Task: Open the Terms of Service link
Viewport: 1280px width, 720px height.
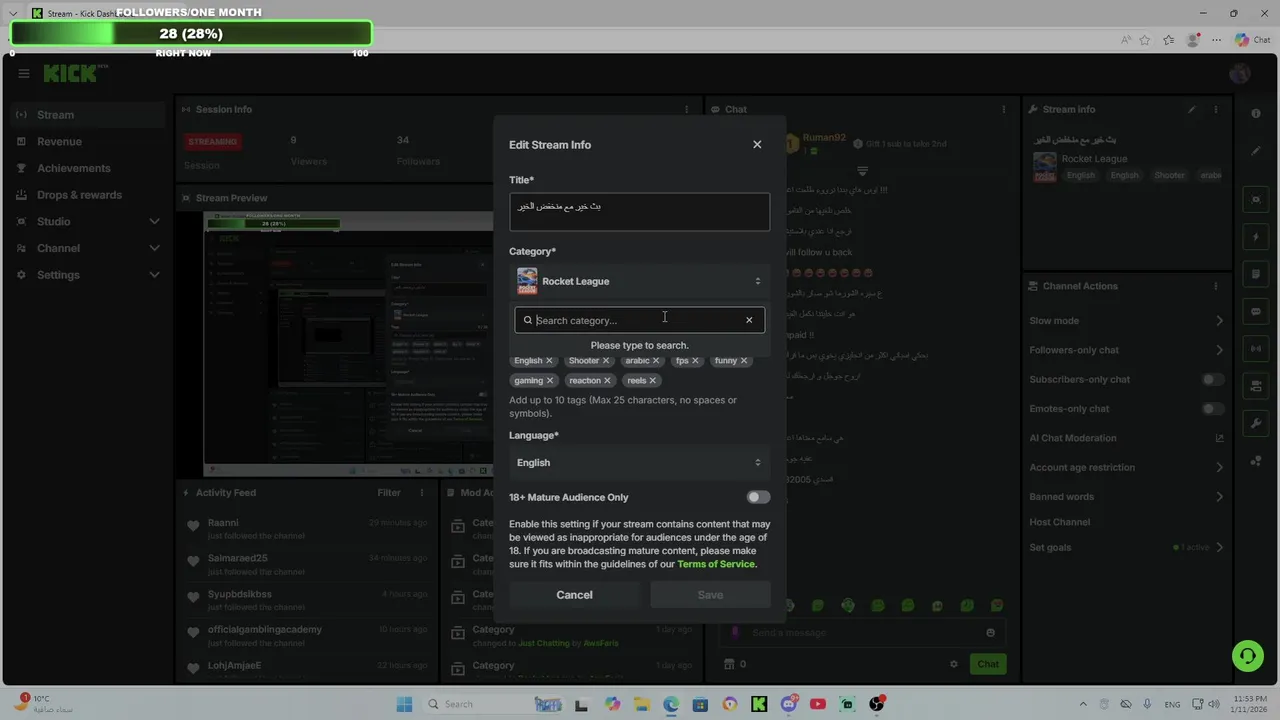Action: point(716,564)
